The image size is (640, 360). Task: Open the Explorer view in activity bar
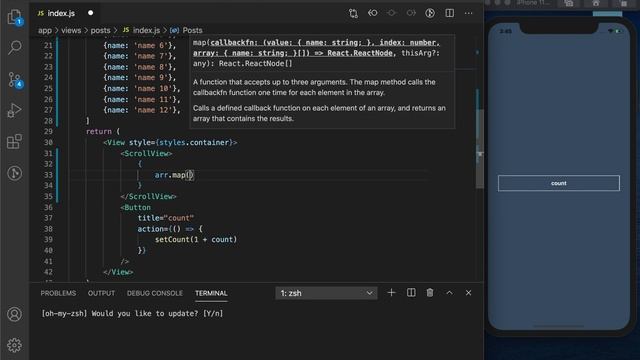[x=15, y=17]
